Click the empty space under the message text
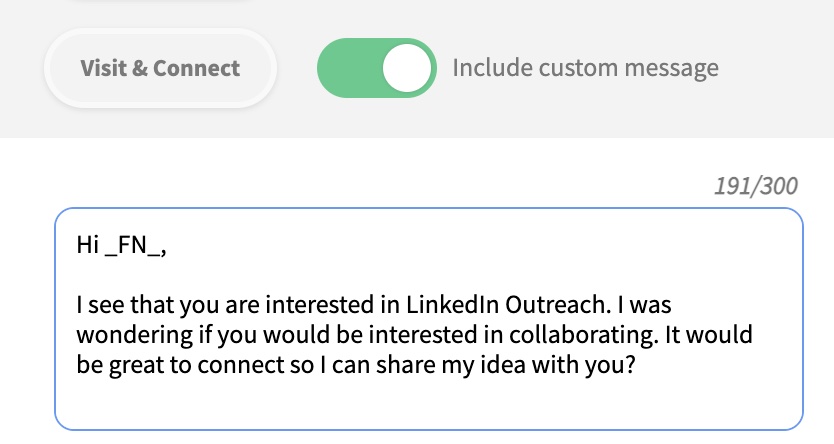This screenshot has width=834, height=444. coord(428,405)
